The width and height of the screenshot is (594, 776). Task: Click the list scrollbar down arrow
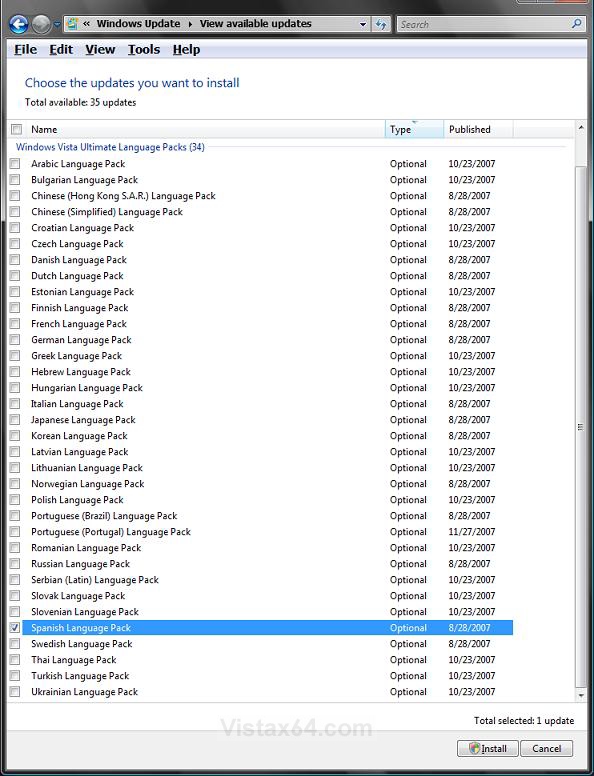click(581, 695)
